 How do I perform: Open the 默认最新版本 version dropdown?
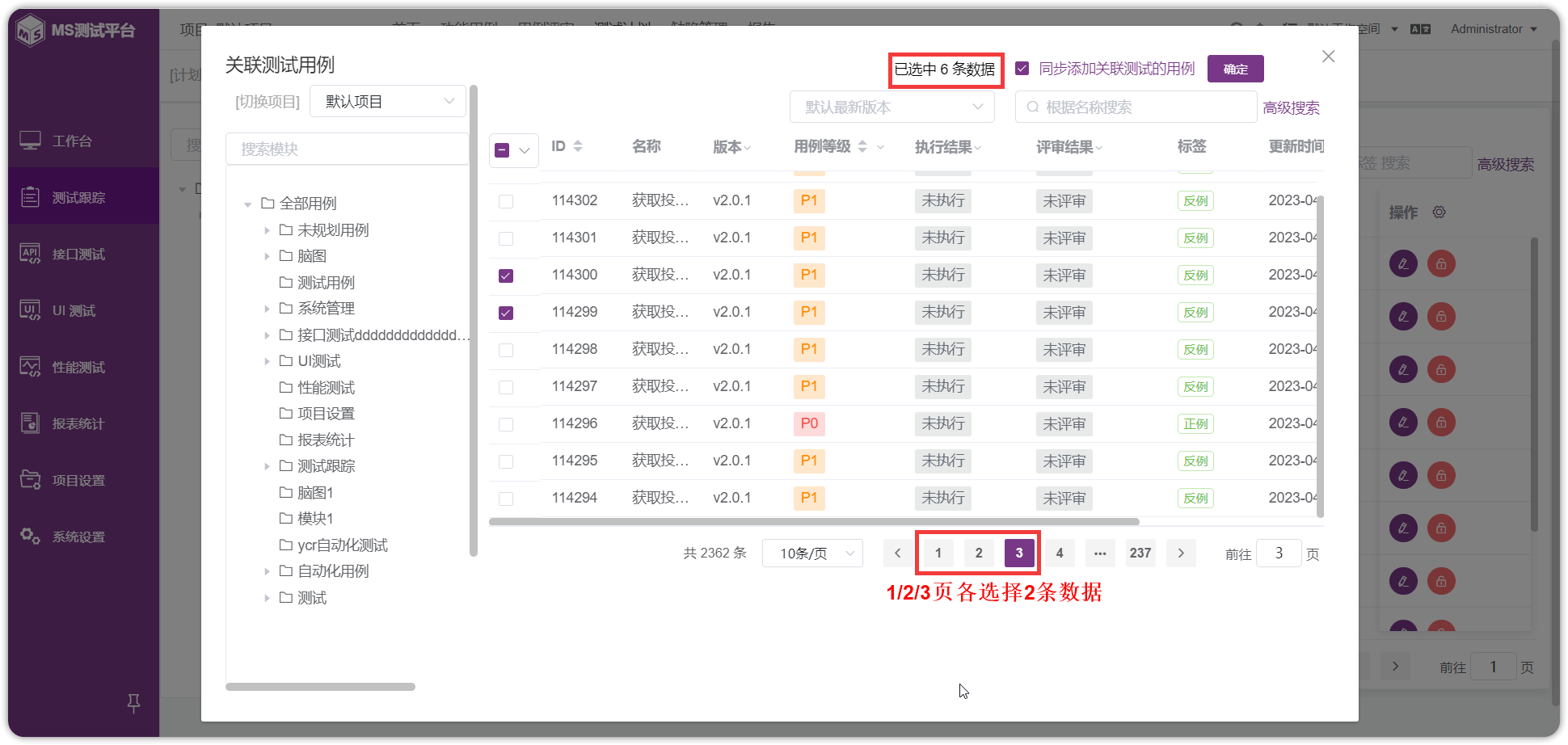point(892,107)
